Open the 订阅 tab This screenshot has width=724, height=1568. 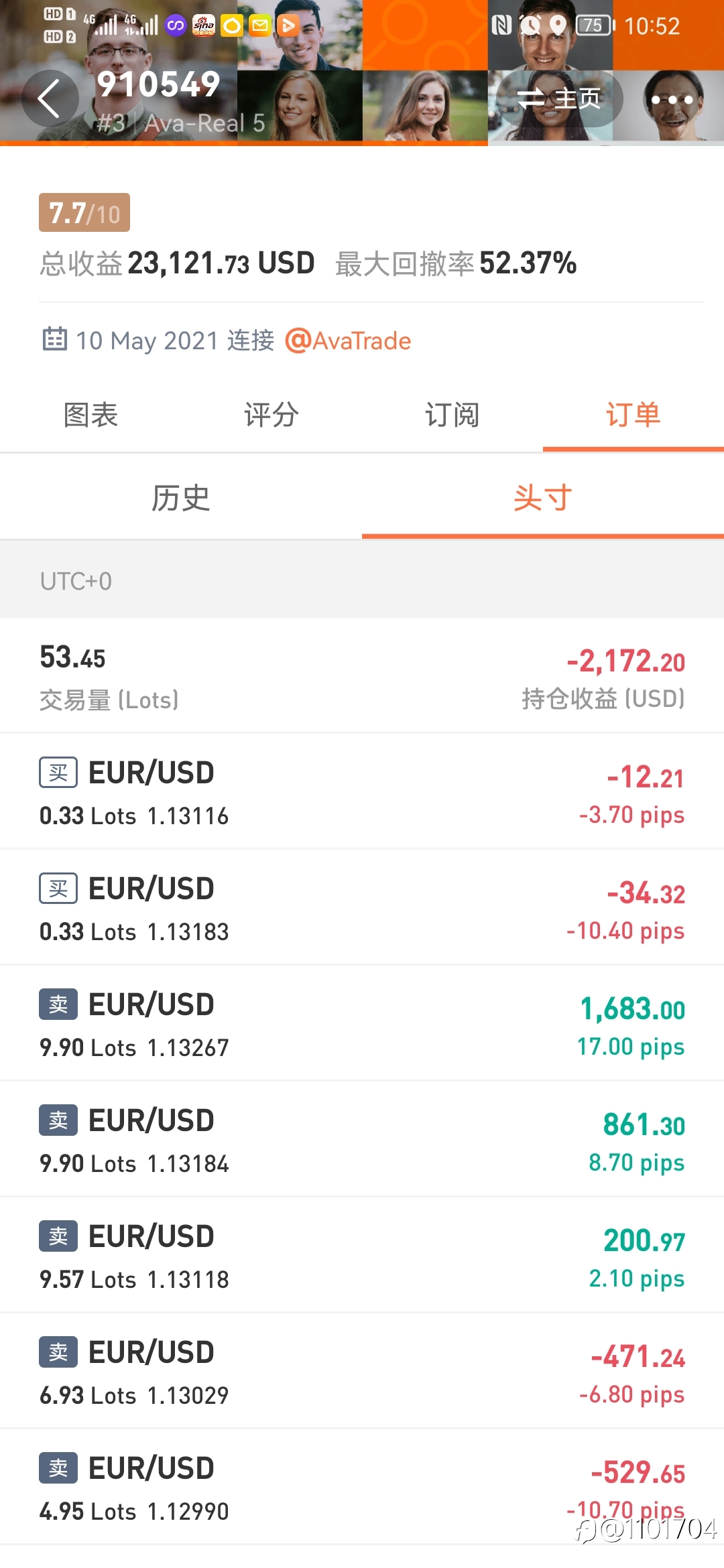tap(452, 415)
